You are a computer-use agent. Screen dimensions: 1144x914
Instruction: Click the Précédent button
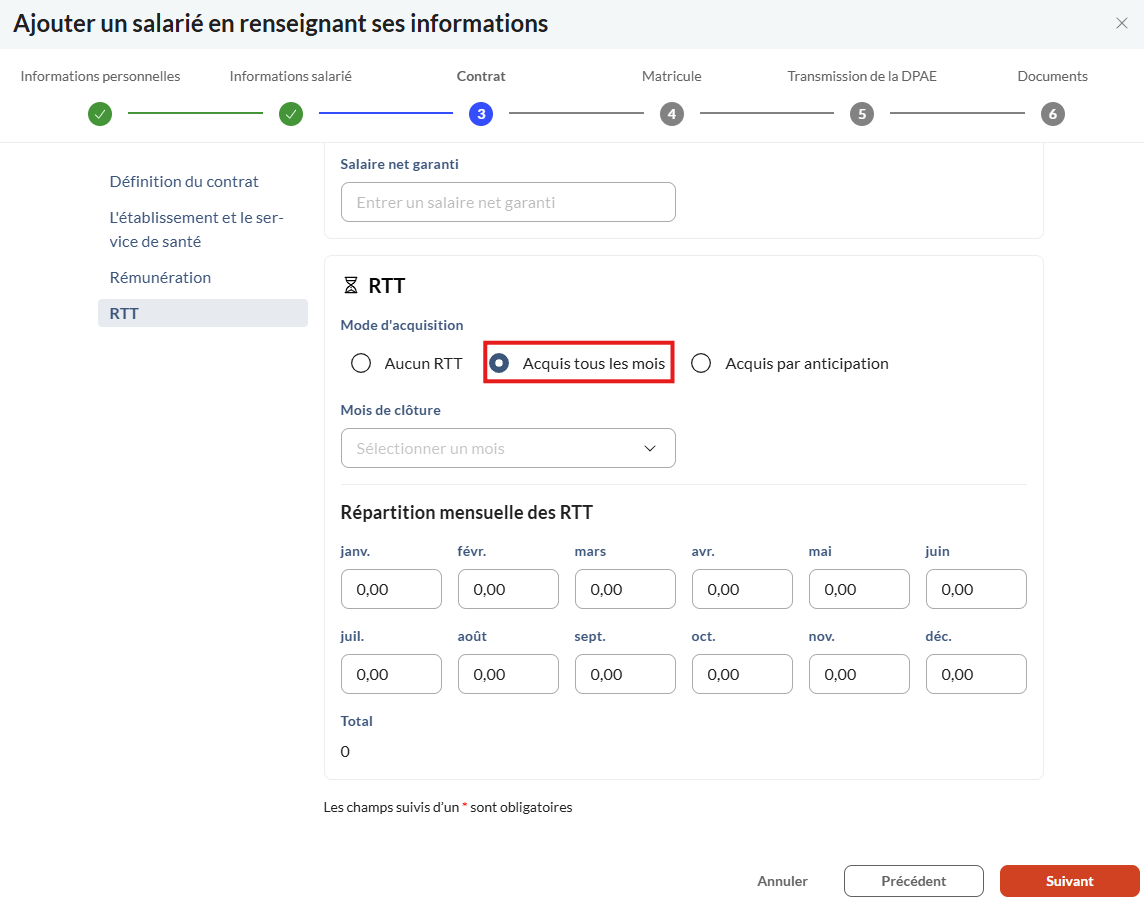coord(913,881)
